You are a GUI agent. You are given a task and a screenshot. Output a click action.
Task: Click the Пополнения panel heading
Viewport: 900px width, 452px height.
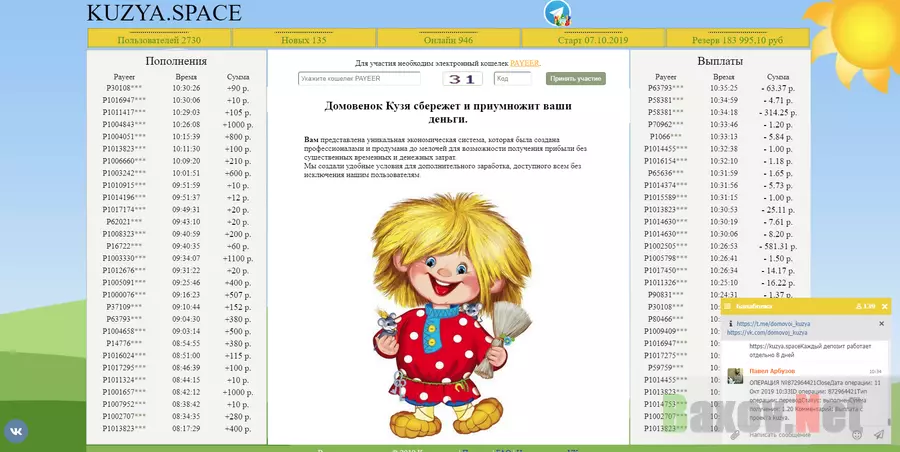pyautogui.click(x=176, y=61)
